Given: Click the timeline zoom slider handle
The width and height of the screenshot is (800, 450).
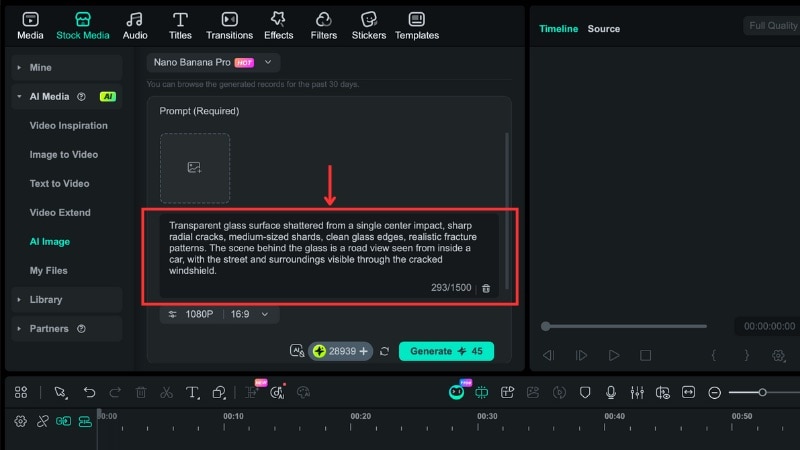Looking at the screenshot, I should point(762,392).
